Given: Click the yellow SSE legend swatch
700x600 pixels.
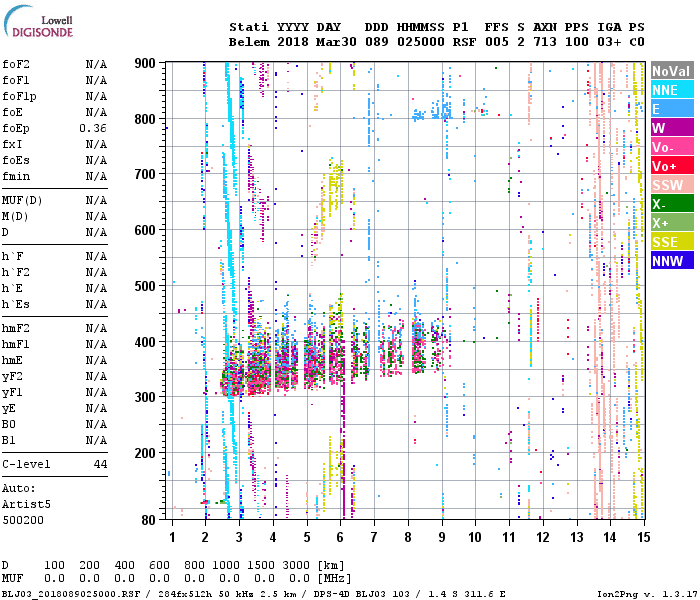Looking at the screenshot, I should click(672, 242).
